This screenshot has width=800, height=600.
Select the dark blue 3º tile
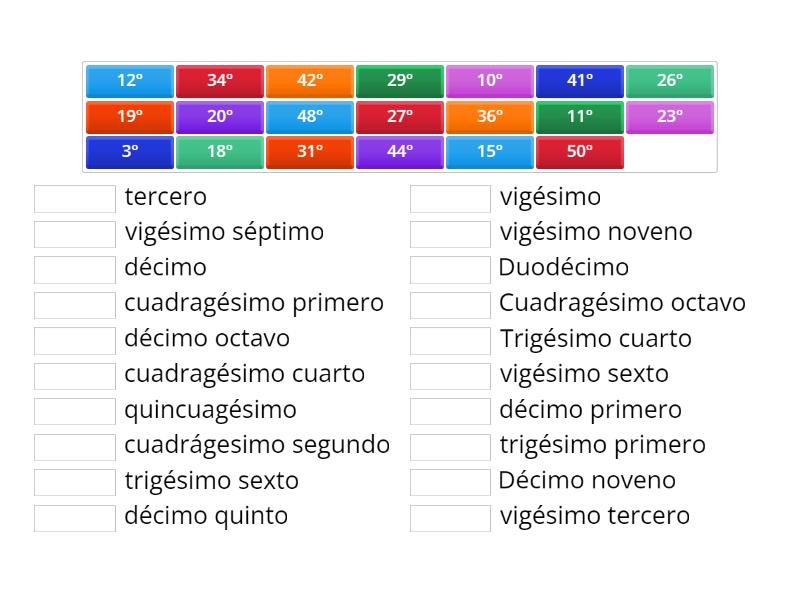click(130, 152)
